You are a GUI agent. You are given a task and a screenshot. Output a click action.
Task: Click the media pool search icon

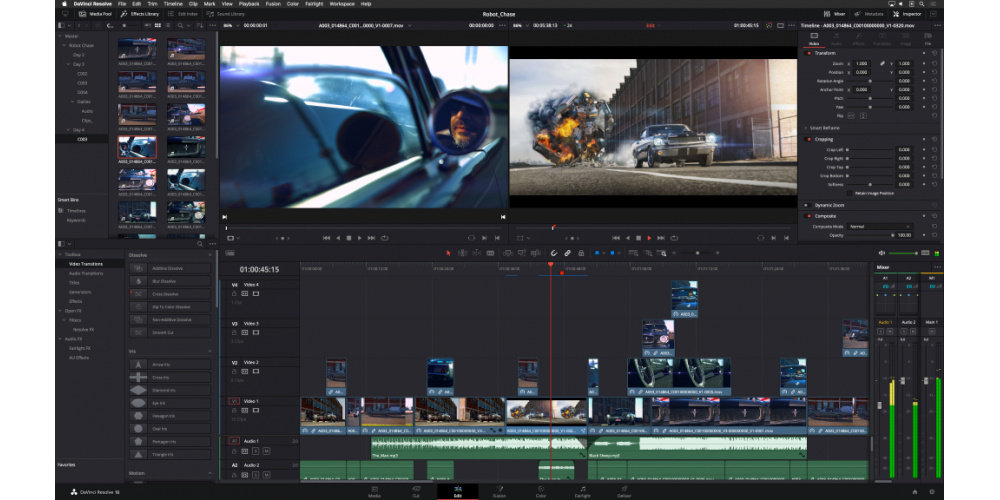(180, 26)
